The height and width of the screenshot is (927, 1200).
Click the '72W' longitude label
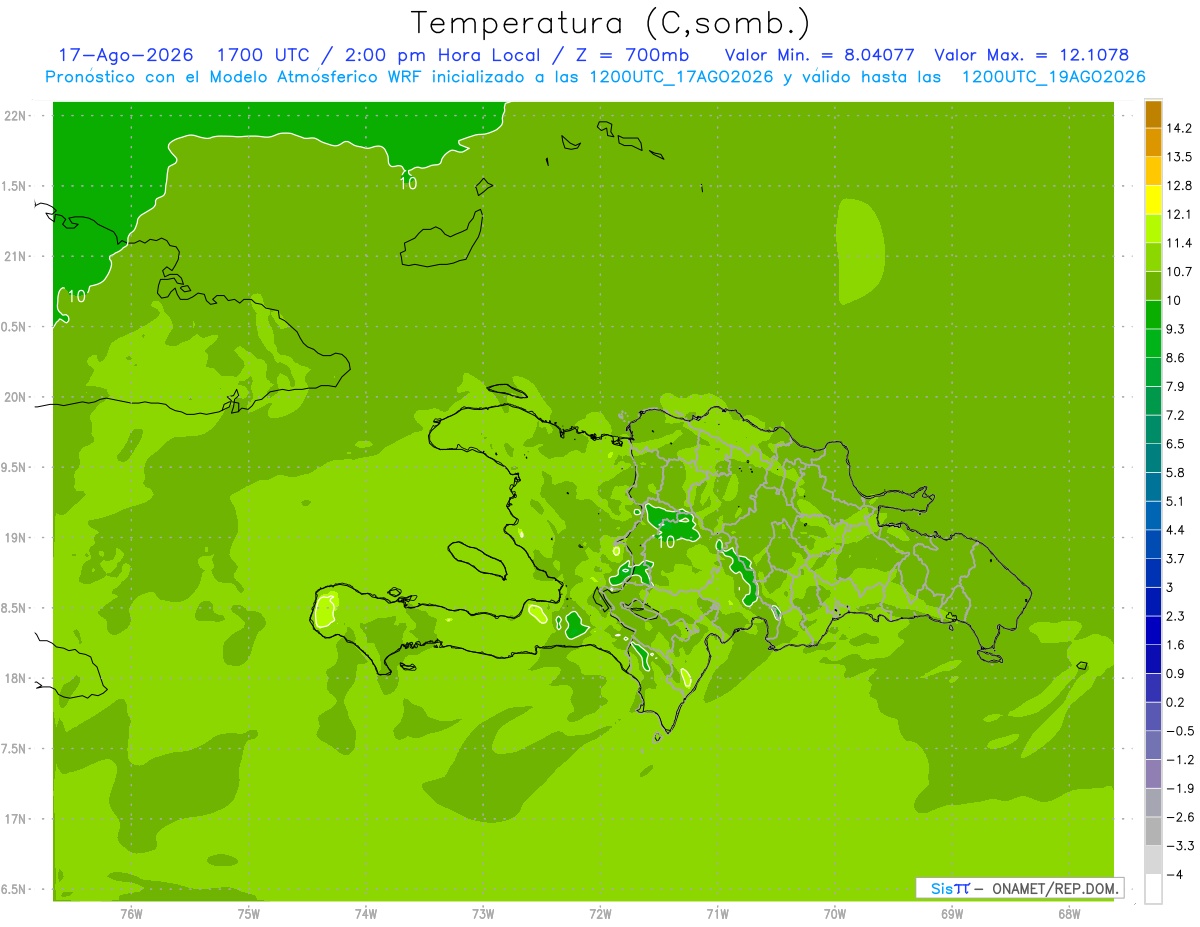pos(600,914)
